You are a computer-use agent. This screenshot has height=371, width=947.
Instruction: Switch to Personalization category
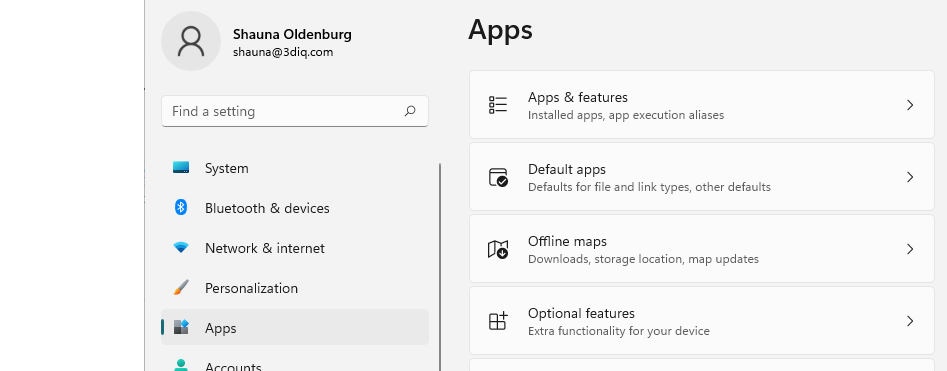coord(295,288)
